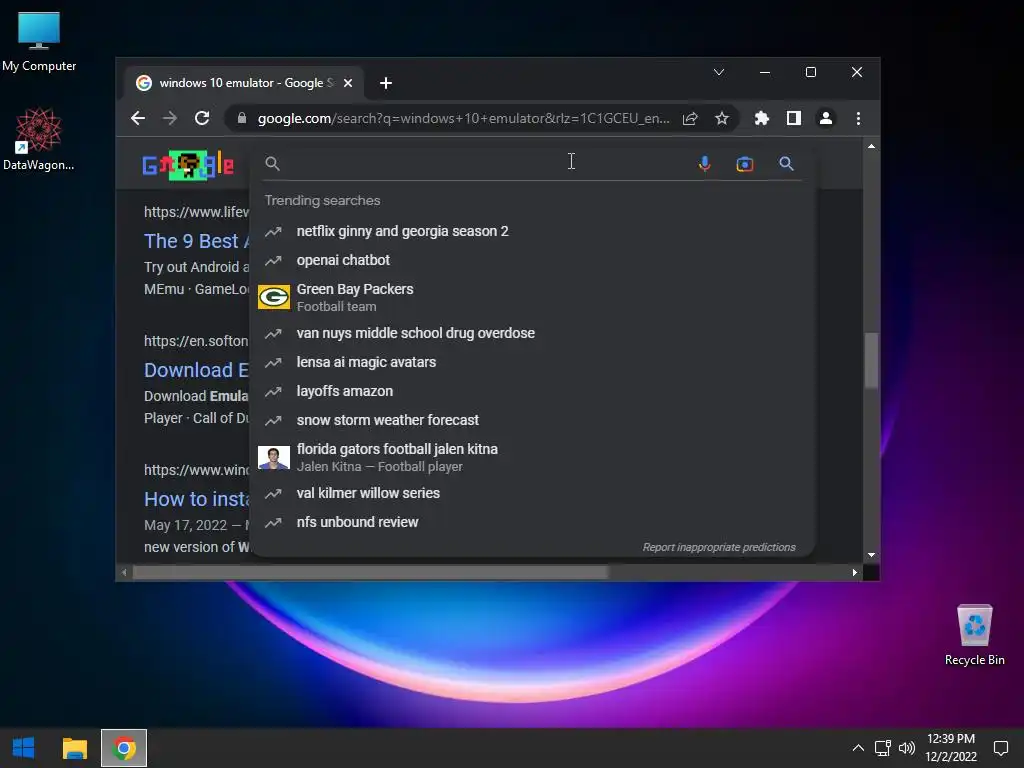The width and height of the screenshot is (1024, 768).
Task: Click the Green Bay Packers logo thumbnail
Action: click(x=274, y=297)
